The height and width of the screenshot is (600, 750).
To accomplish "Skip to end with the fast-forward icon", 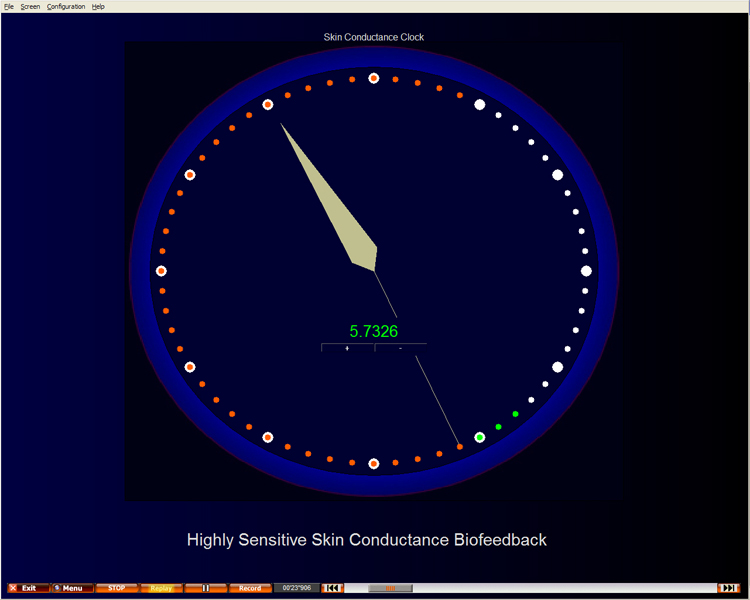I will click(729, 588).
